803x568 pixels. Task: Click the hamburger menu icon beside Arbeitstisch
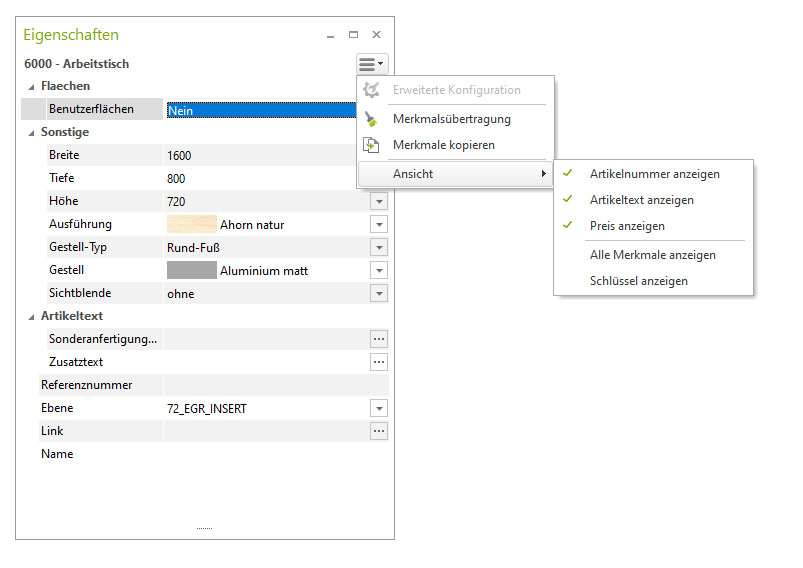[371, 64]
